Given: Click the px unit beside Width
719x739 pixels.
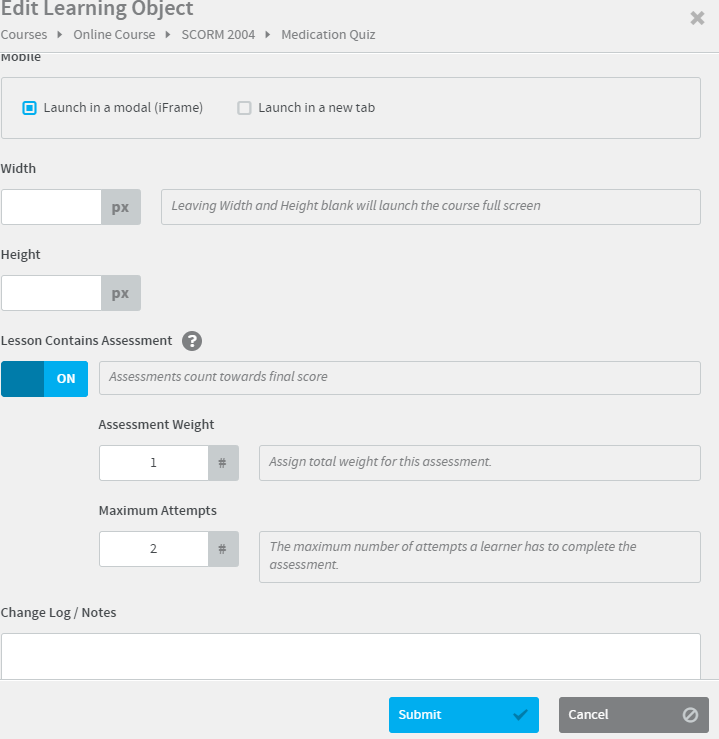Looking at the screenshot, I should (x=121, y=208).
